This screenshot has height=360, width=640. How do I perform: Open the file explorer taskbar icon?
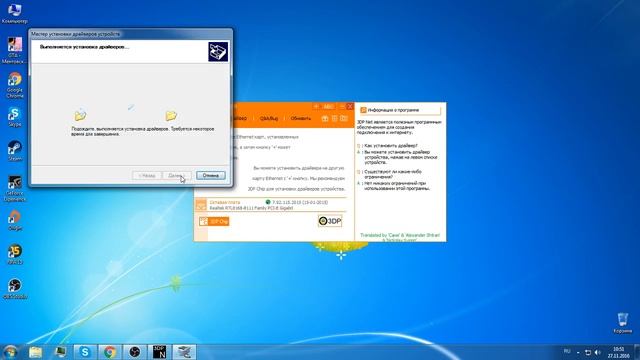(x=36, y=352)
